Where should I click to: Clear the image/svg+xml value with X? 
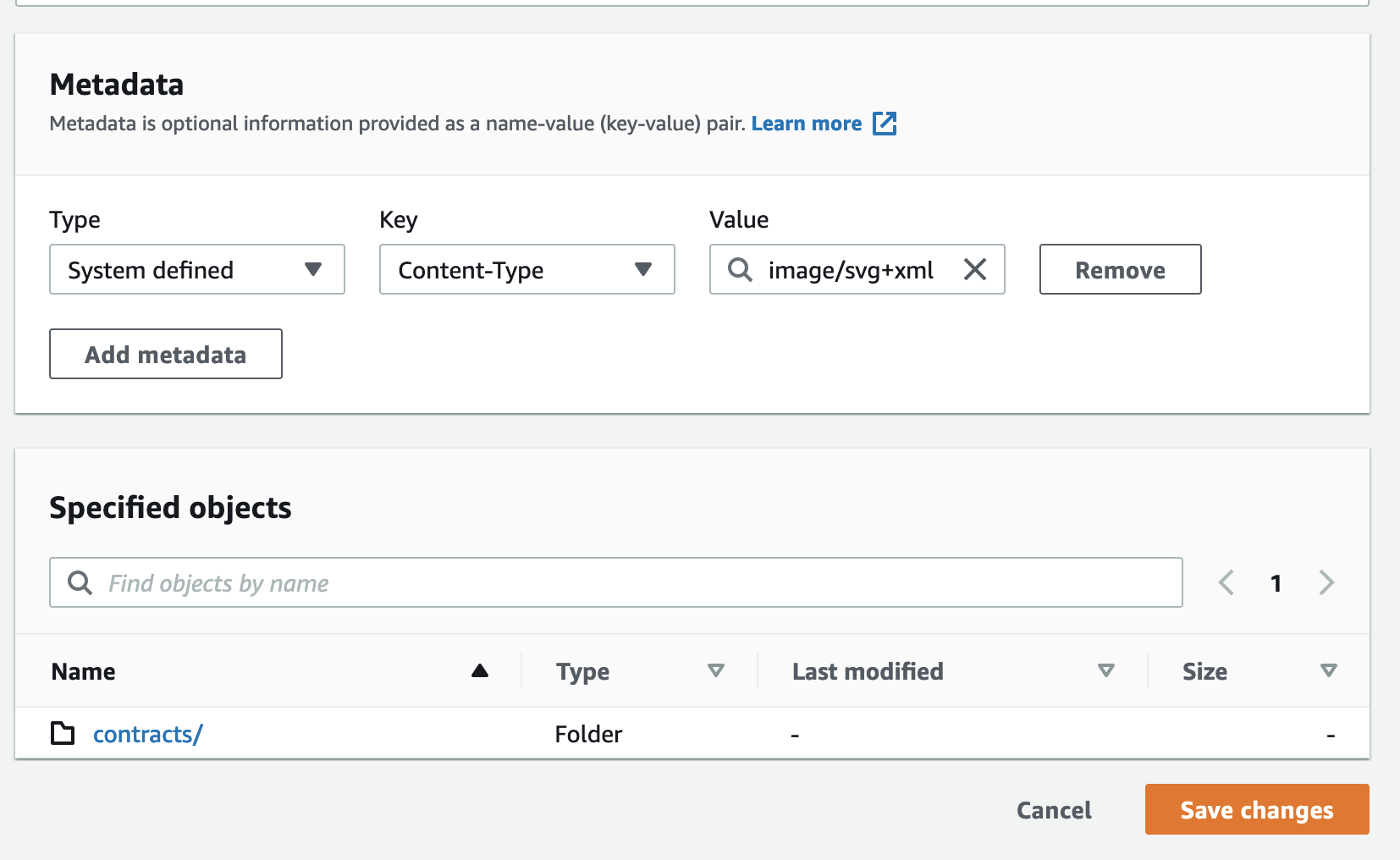tap(975, 270)
